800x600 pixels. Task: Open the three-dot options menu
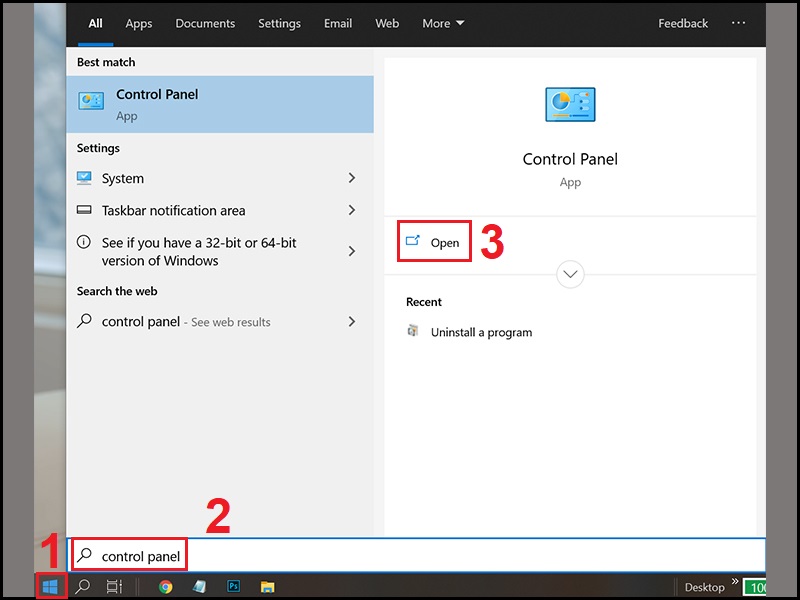(x=738, y=23)
